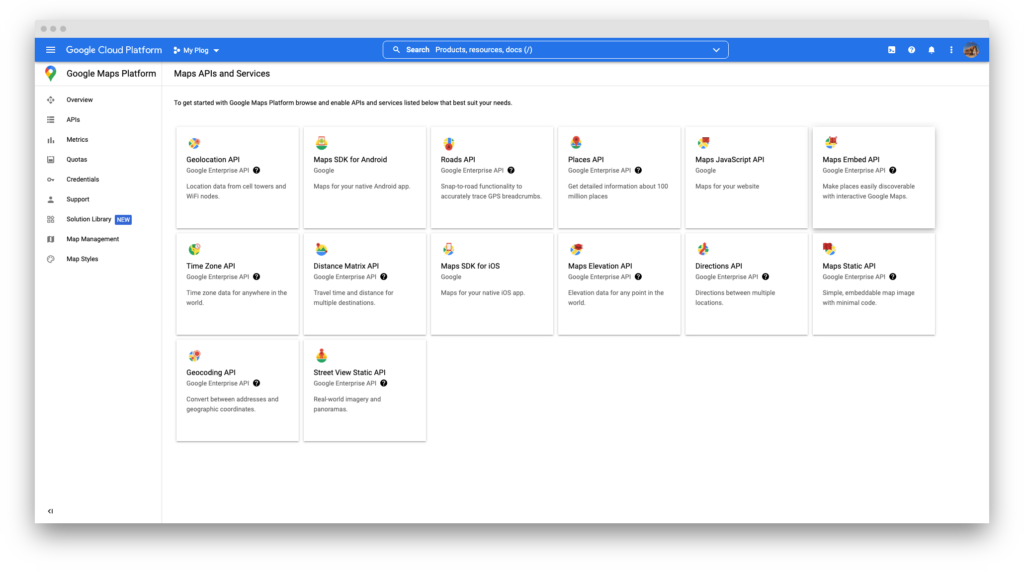Screen dimensions: 1024x573
Task: Open APIs in the sidebar
Action: 73,120
